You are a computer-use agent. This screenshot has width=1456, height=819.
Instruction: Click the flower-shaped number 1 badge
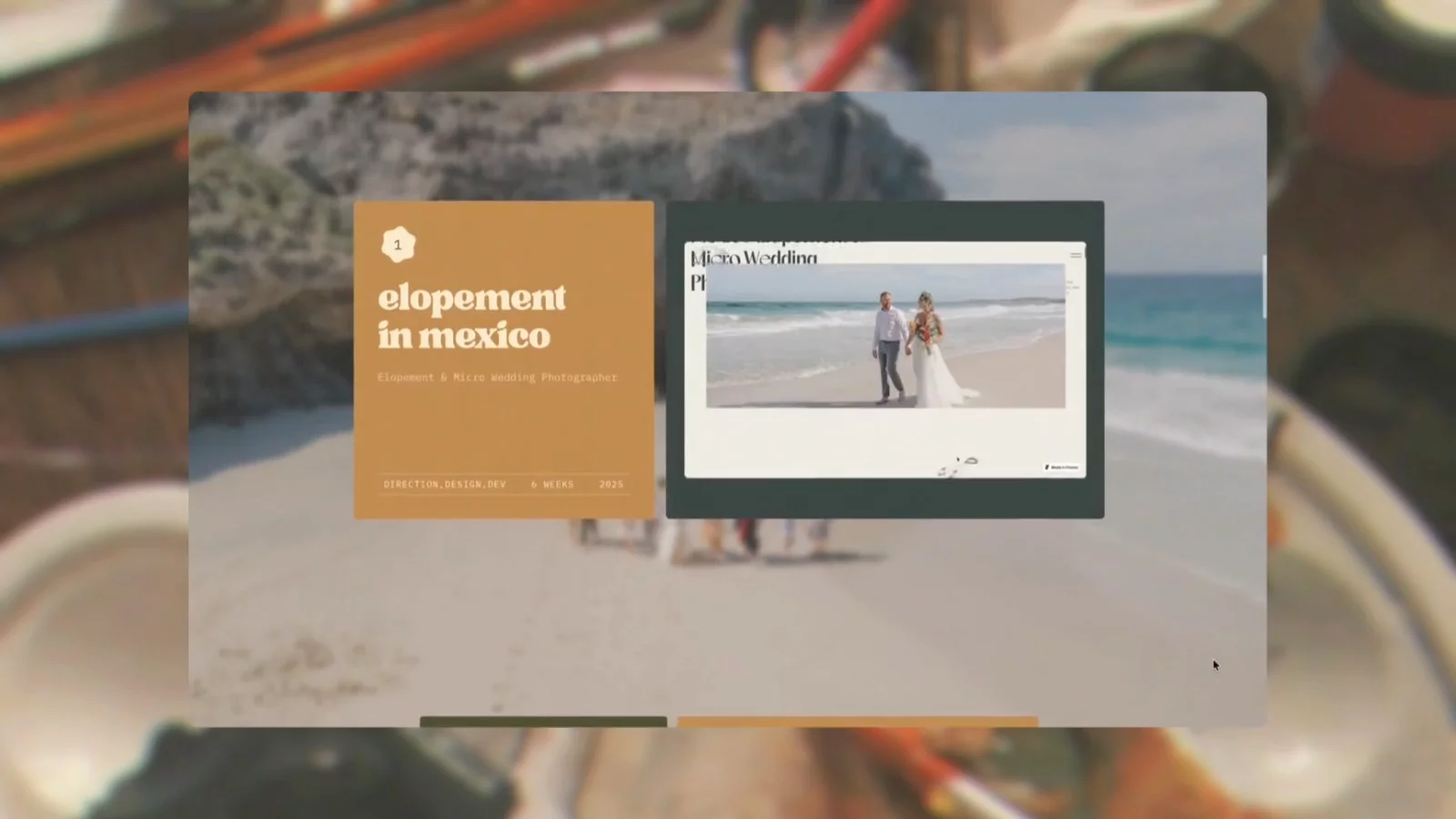398,245
